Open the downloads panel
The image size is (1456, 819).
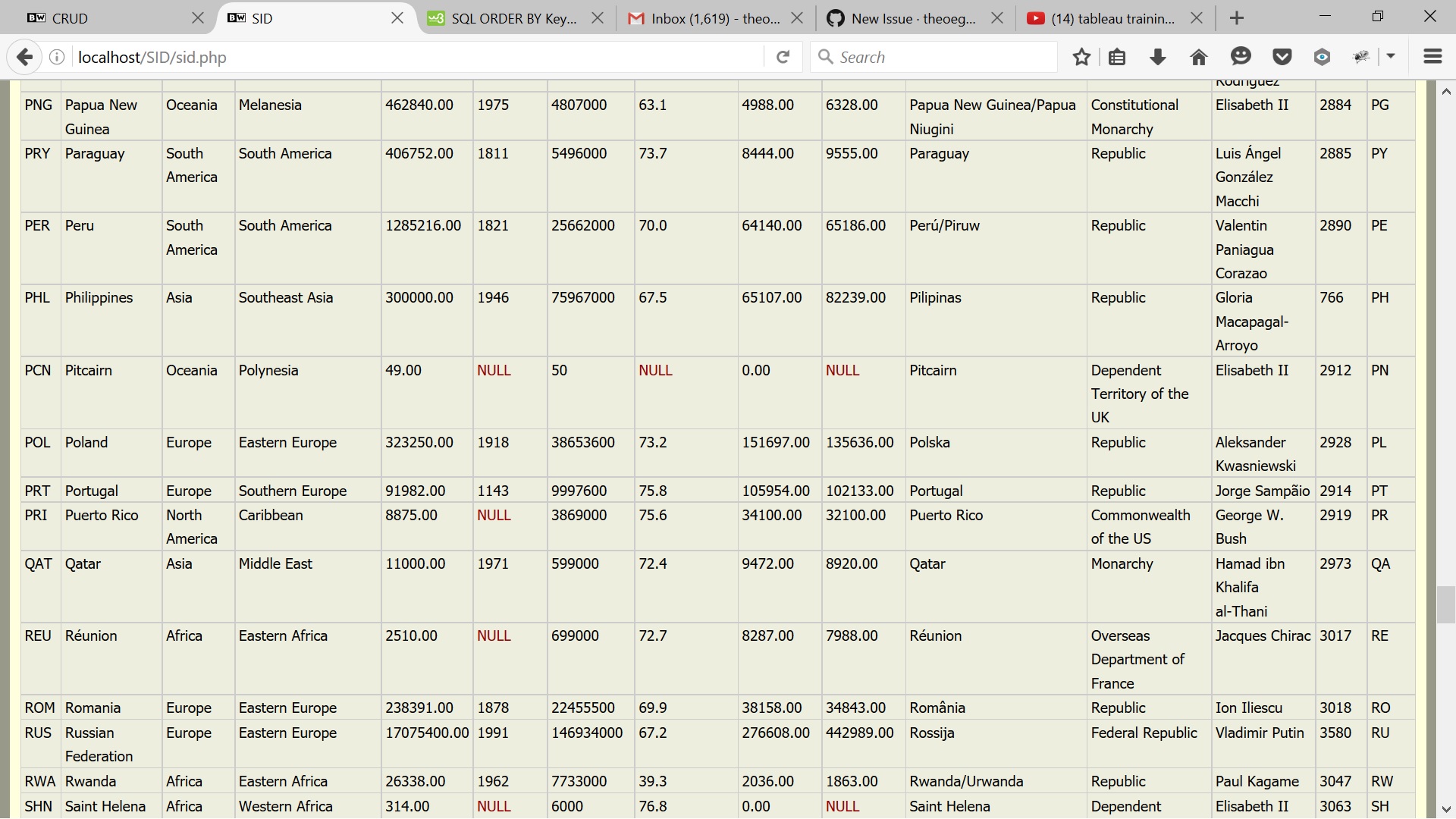click(x=1158, y=56)
